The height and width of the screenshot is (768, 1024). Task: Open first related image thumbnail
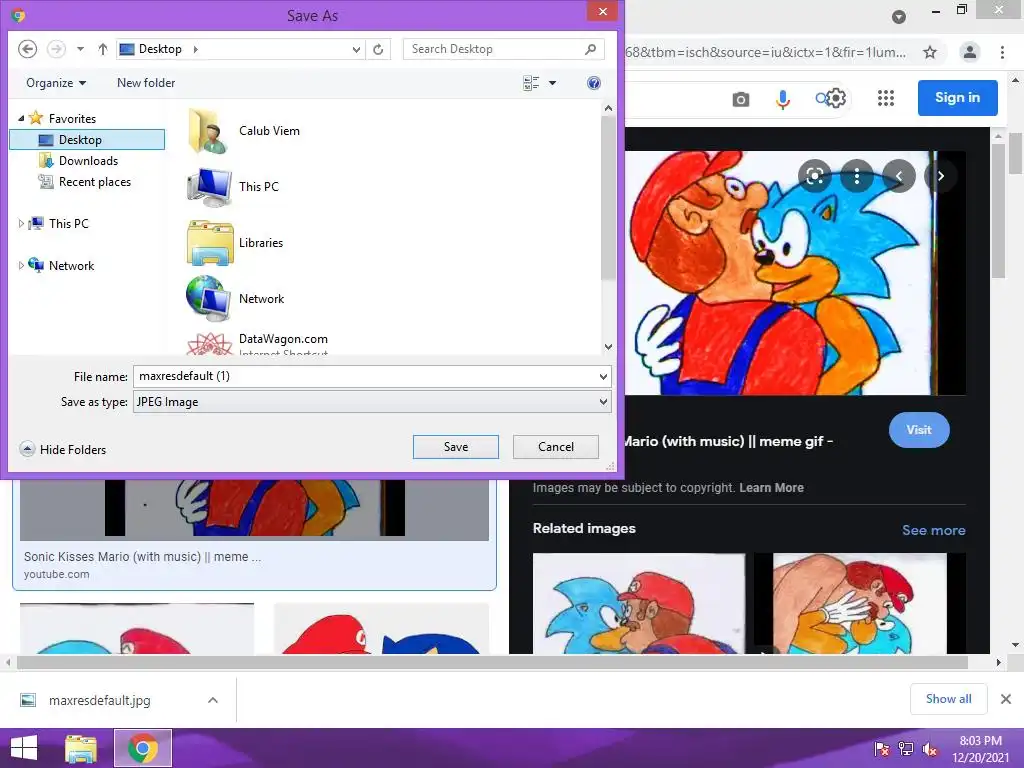pos(639,603)
